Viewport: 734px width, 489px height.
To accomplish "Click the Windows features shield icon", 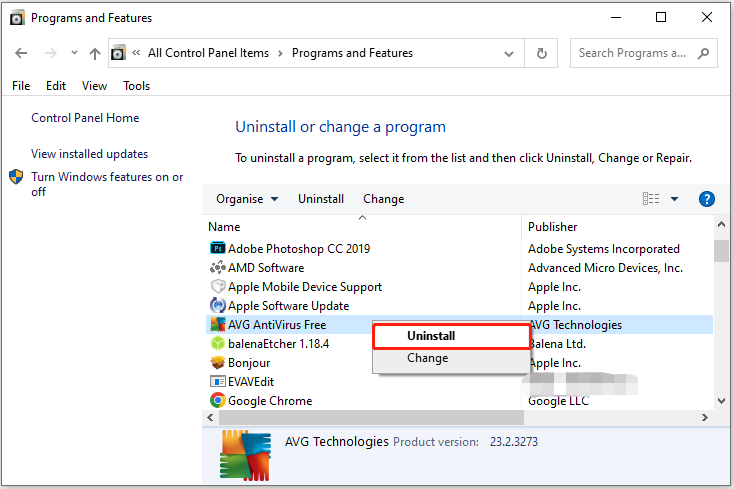I will pyautogui.click(x=16, y=177).
